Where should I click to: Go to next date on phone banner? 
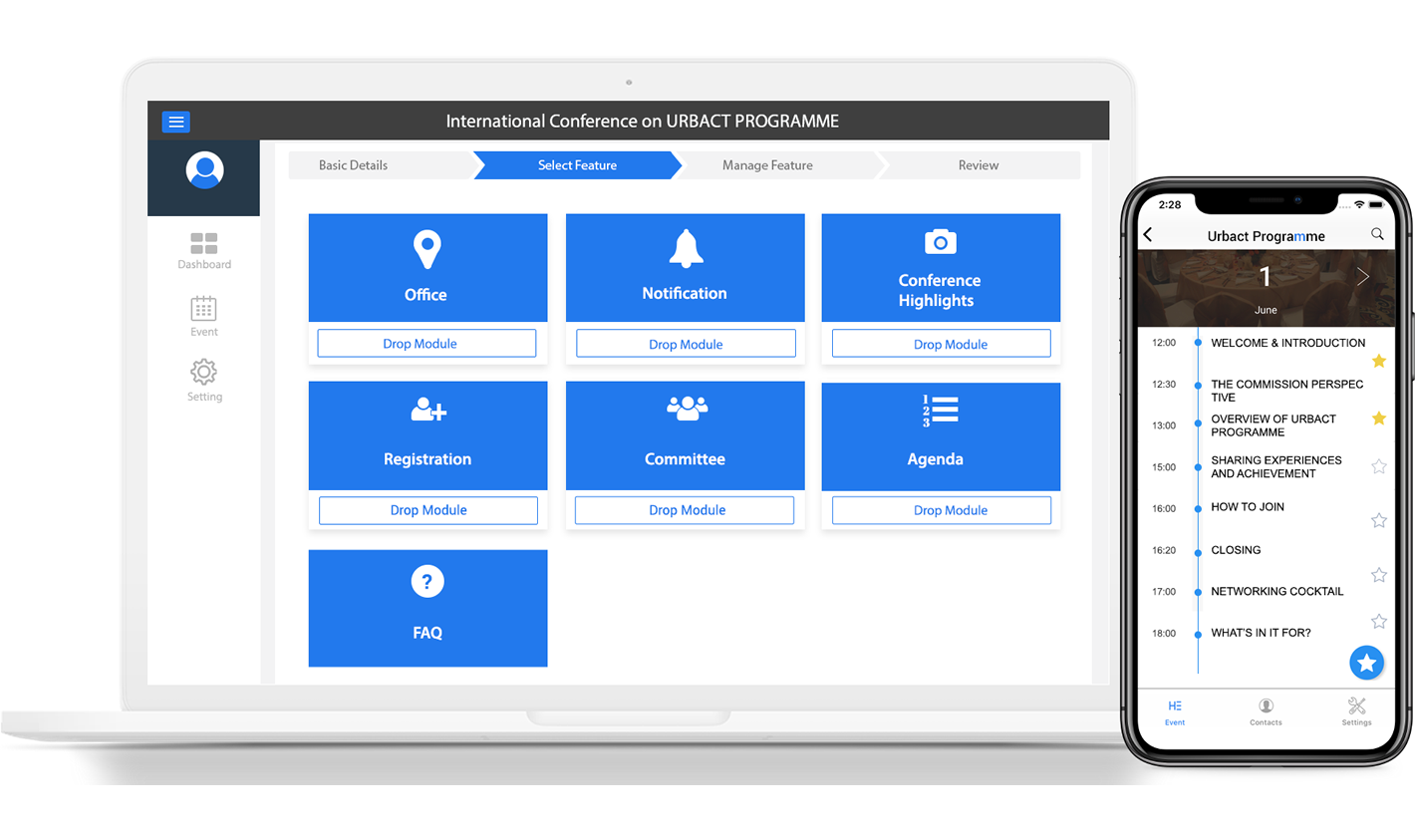click(1362, 277)
